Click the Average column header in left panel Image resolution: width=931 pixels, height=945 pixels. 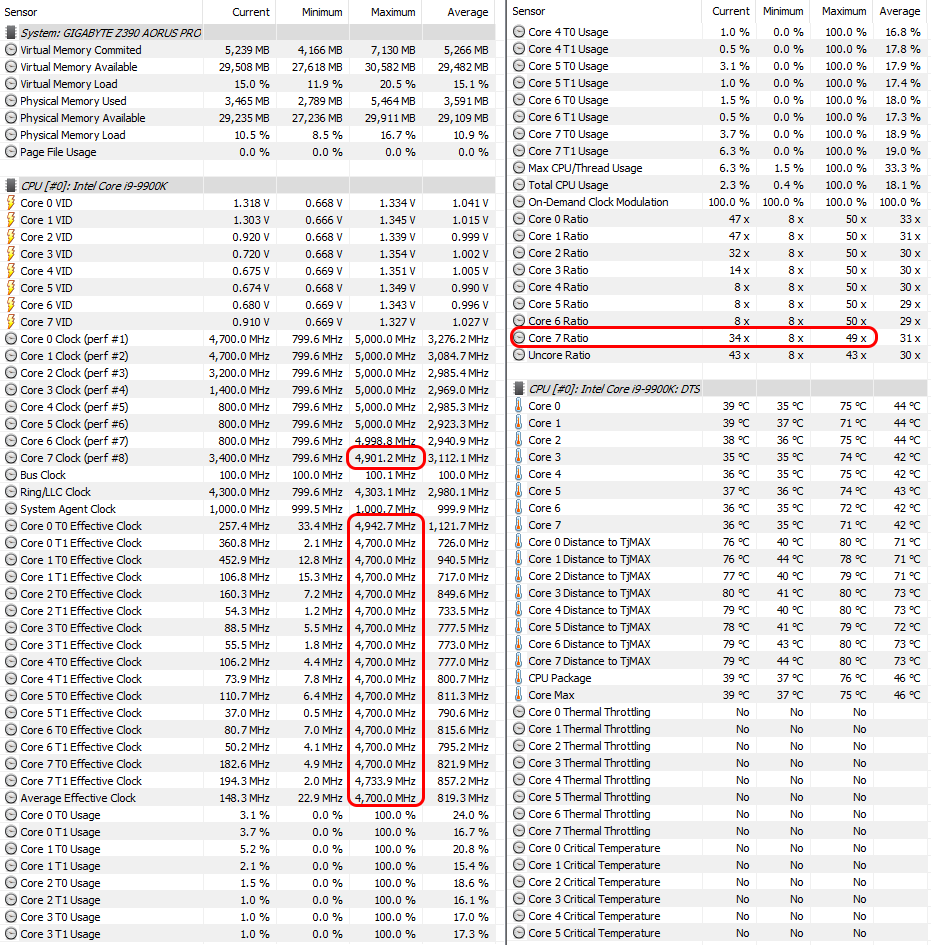459,12
